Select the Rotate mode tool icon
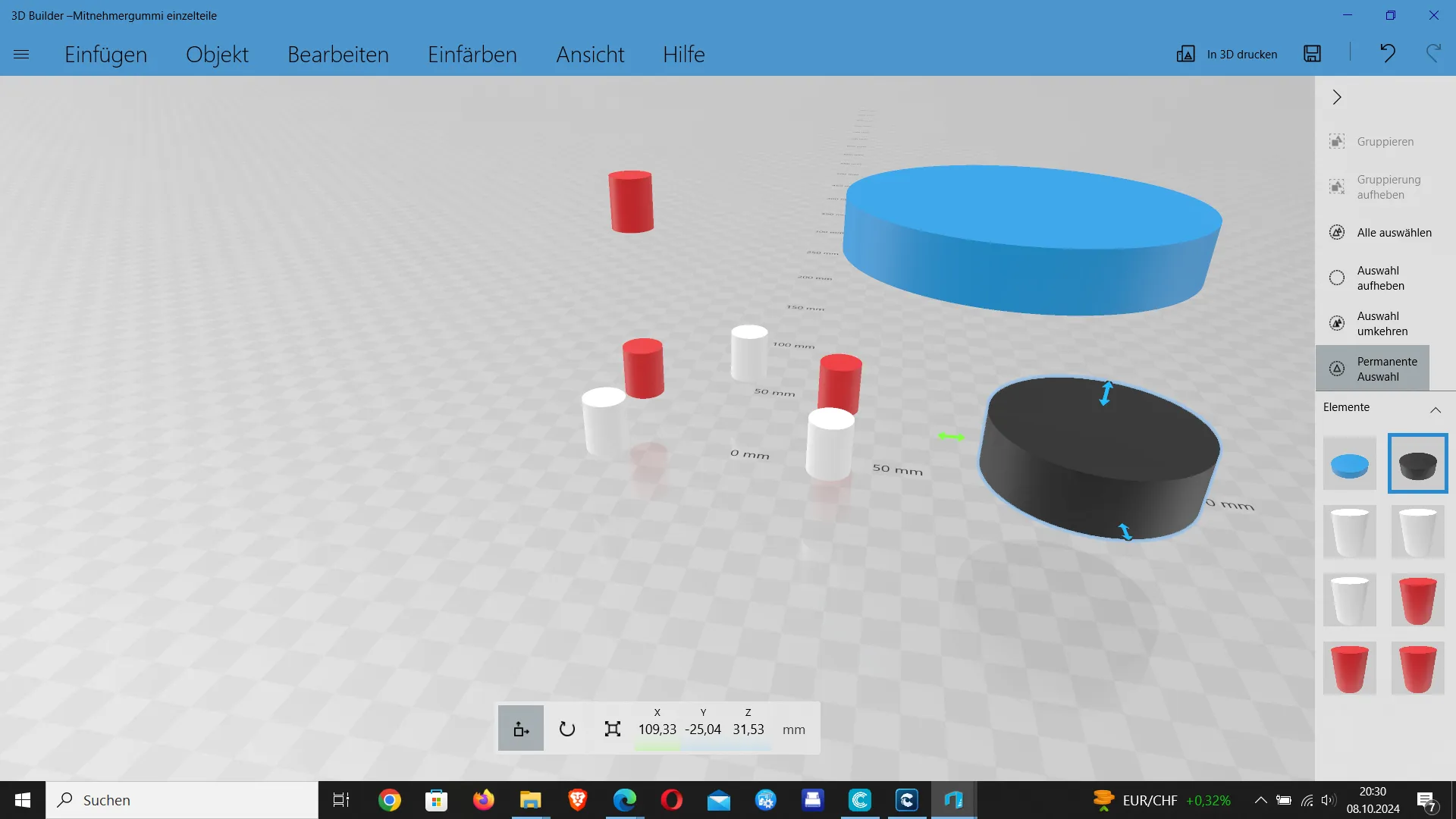The image size is (1456, 819). [567, 729]
